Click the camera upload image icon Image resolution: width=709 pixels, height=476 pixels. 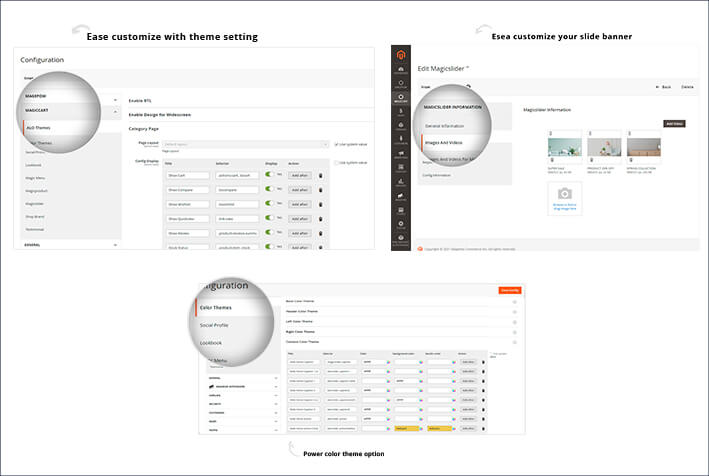pos(564,193)
